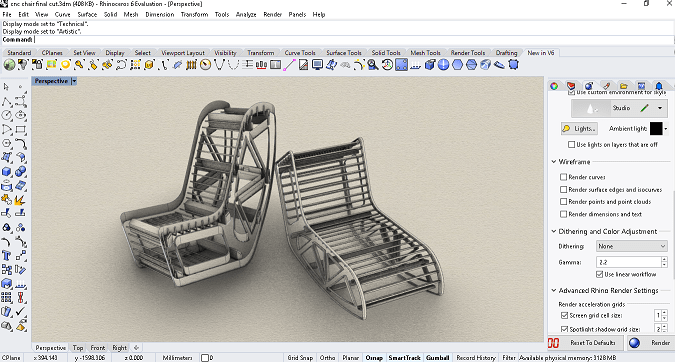Open the Analyze menu
The width and height of the screenshot is (675, 362).
point(246,14)
